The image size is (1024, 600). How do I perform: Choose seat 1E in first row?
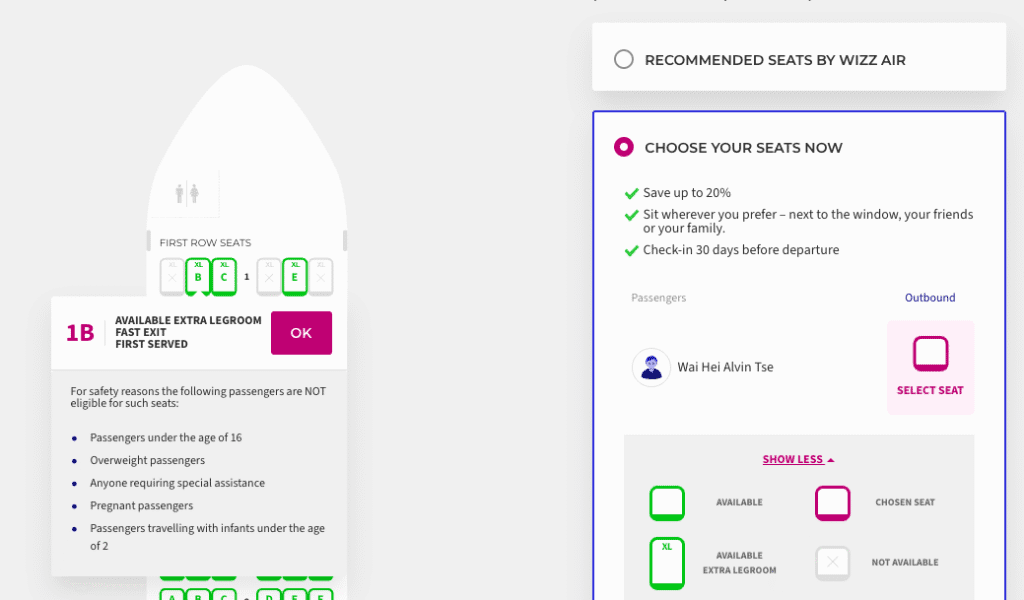pos(295,276)
